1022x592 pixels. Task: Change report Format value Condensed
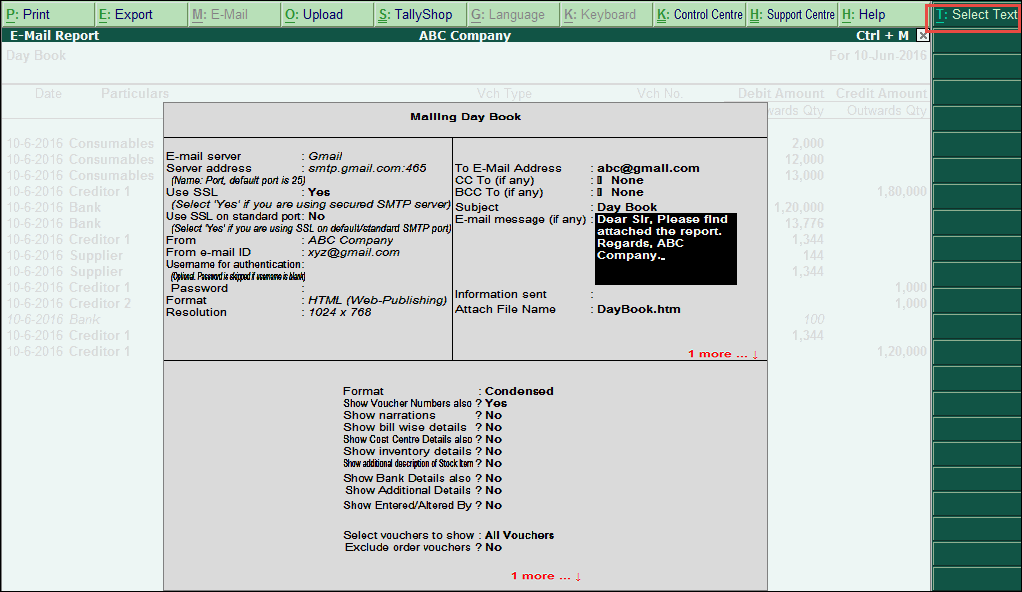click(x=519, y=391)
